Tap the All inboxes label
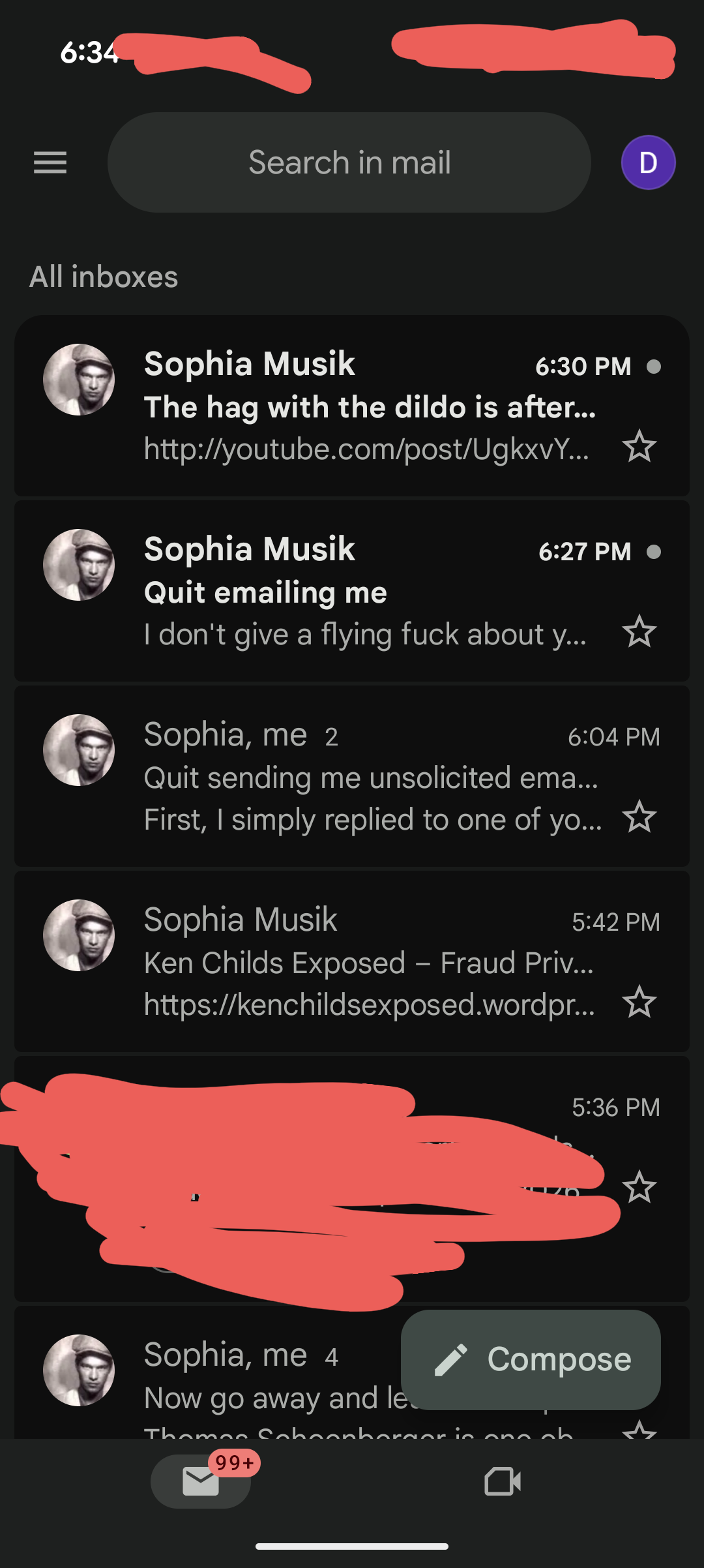The width and height of the screenshot is (704, 1568). [104, 277]
